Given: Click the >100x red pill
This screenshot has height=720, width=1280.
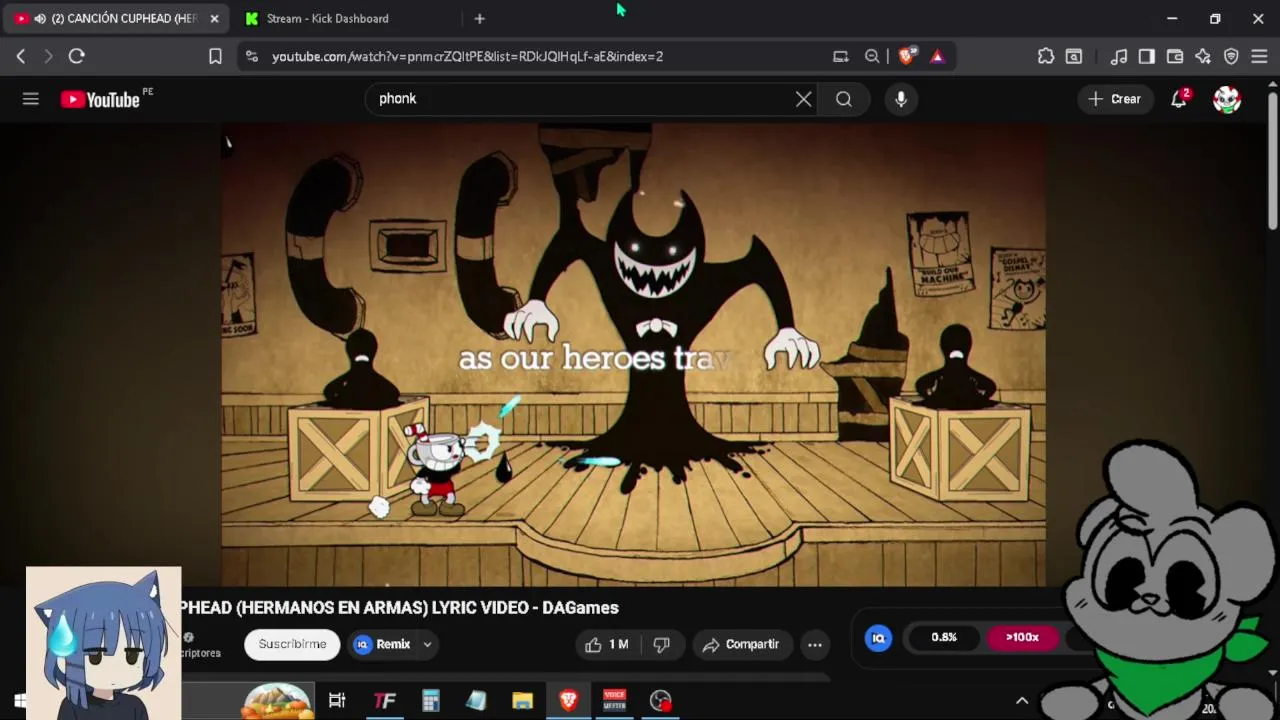Looking at the screenshot, I should point(1022,638).
